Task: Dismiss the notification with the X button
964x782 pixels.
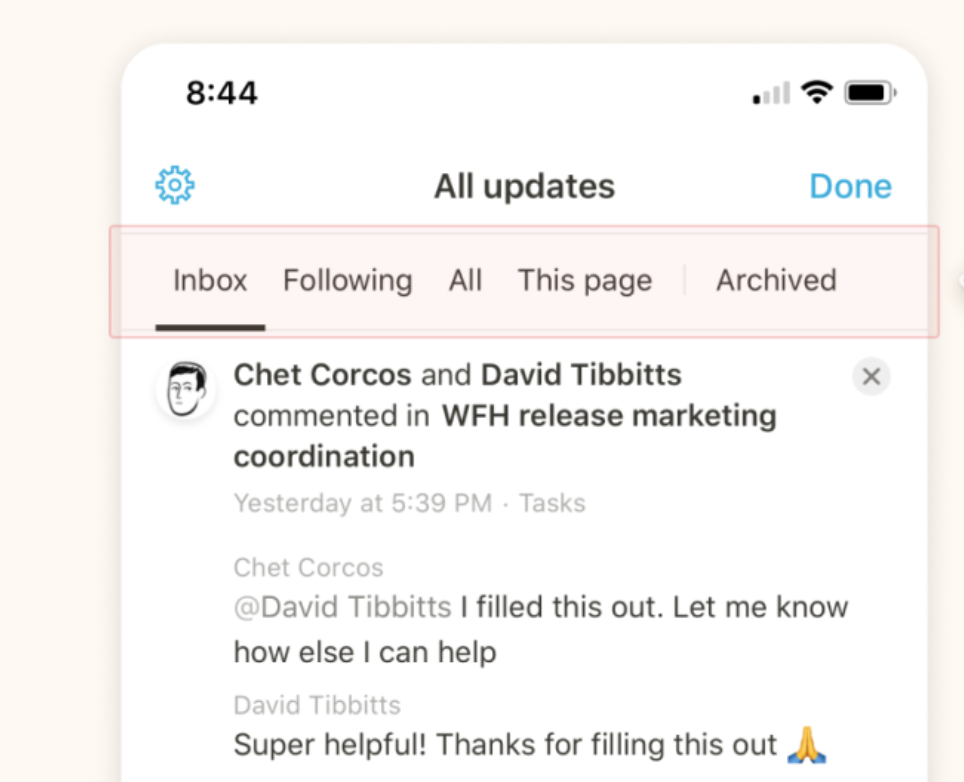Action: 871,377
